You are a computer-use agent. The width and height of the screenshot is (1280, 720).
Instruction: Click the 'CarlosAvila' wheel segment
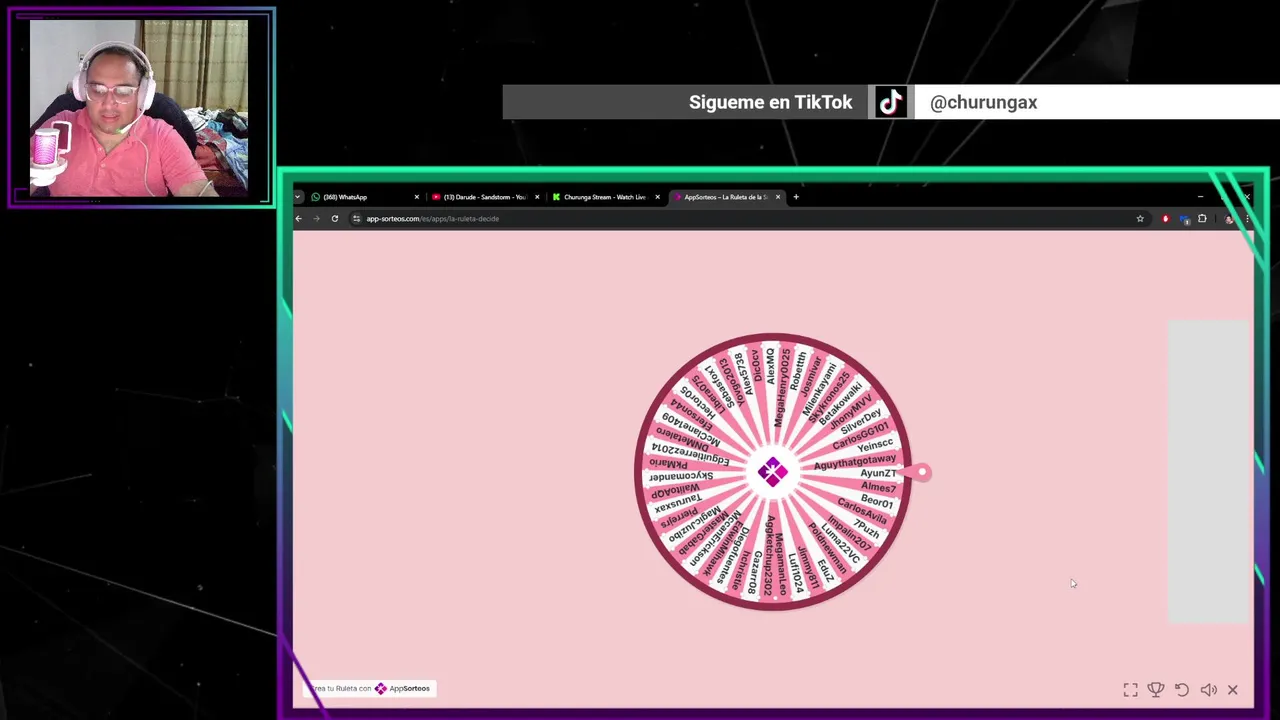coord(862,510)
